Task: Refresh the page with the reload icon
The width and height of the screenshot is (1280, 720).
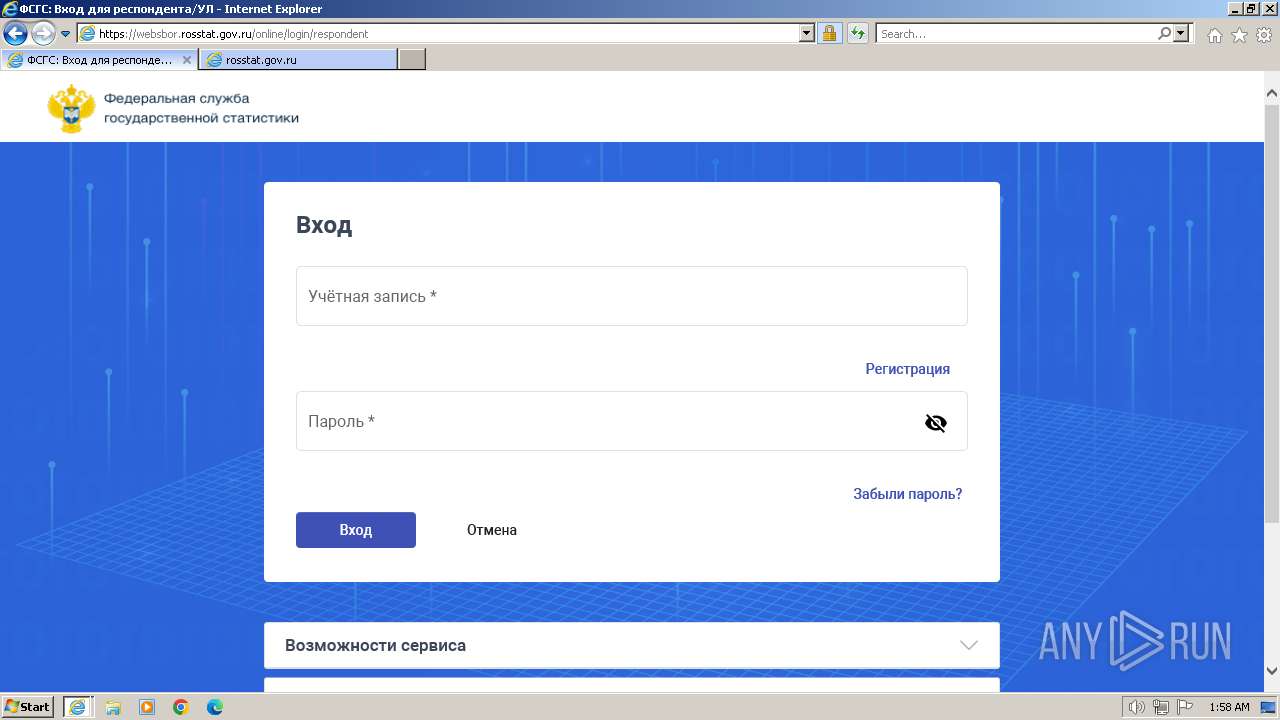Action: tap(857, 33)
